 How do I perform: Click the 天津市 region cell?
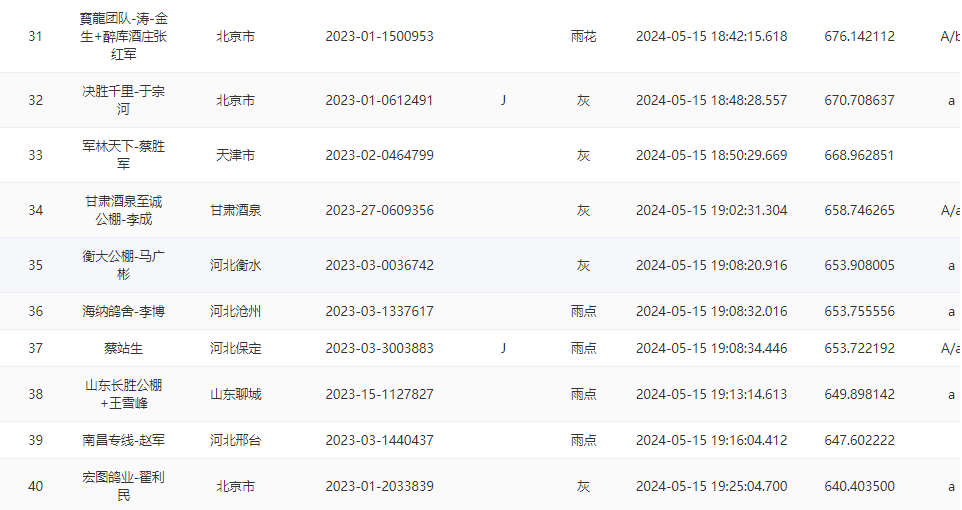235,155
